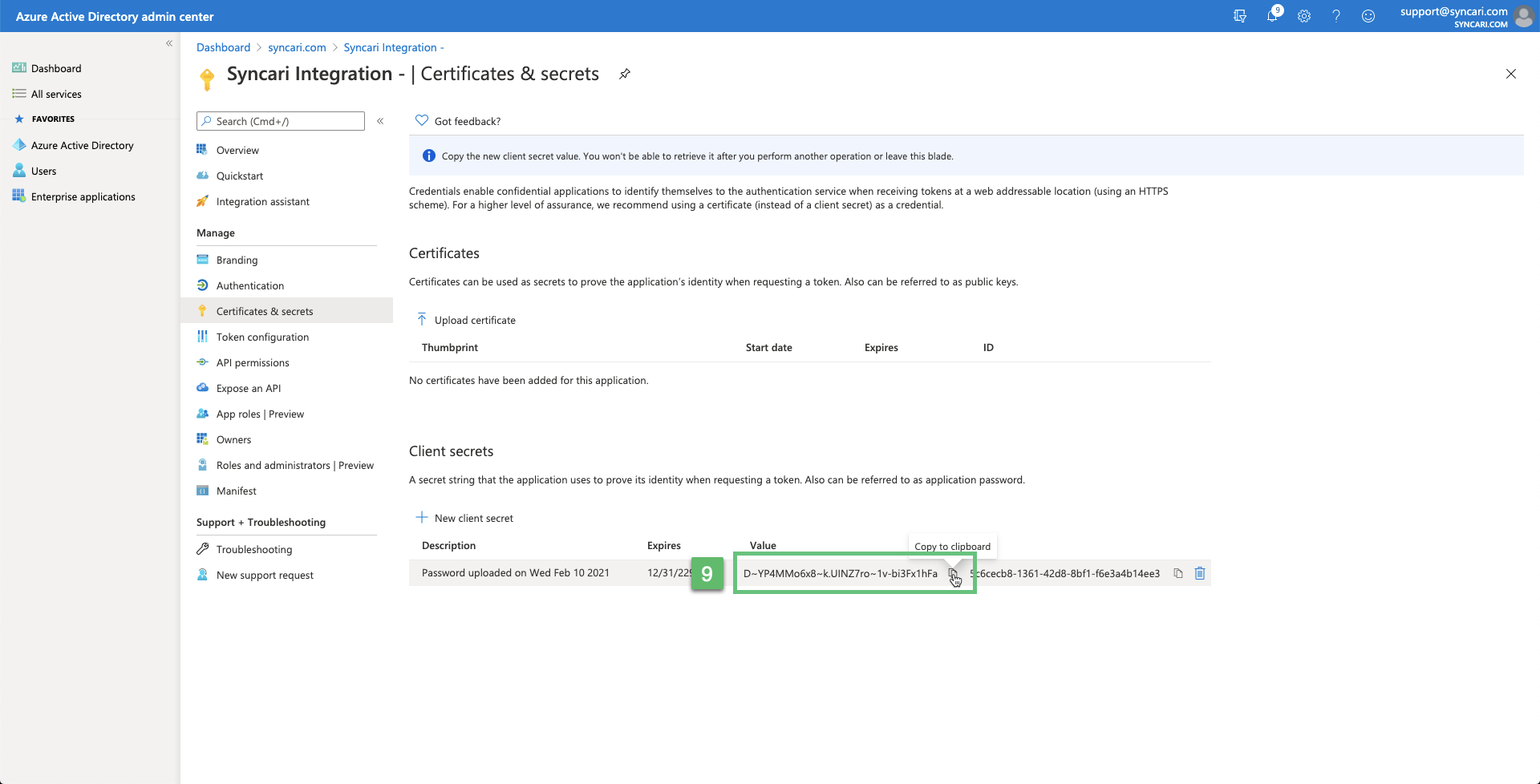This screenshot has height=784, width=1540.
Task: Click the secret ID ending f6e3a4b14ee3
Action: pyautogui.click(x=1065, y=573)
